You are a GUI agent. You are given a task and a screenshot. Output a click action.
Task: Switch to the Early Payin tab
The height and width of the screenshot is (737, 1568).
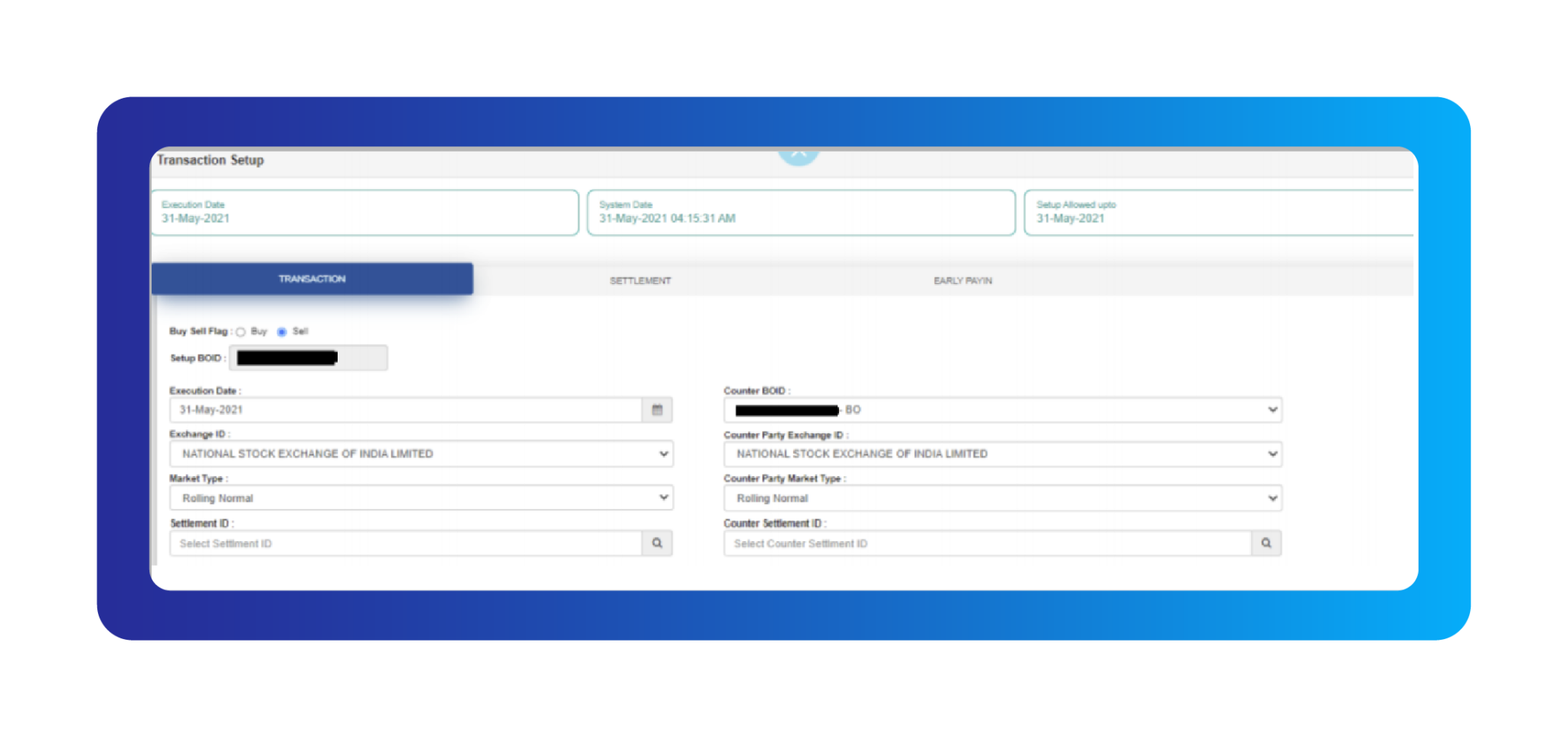[962, 281]
